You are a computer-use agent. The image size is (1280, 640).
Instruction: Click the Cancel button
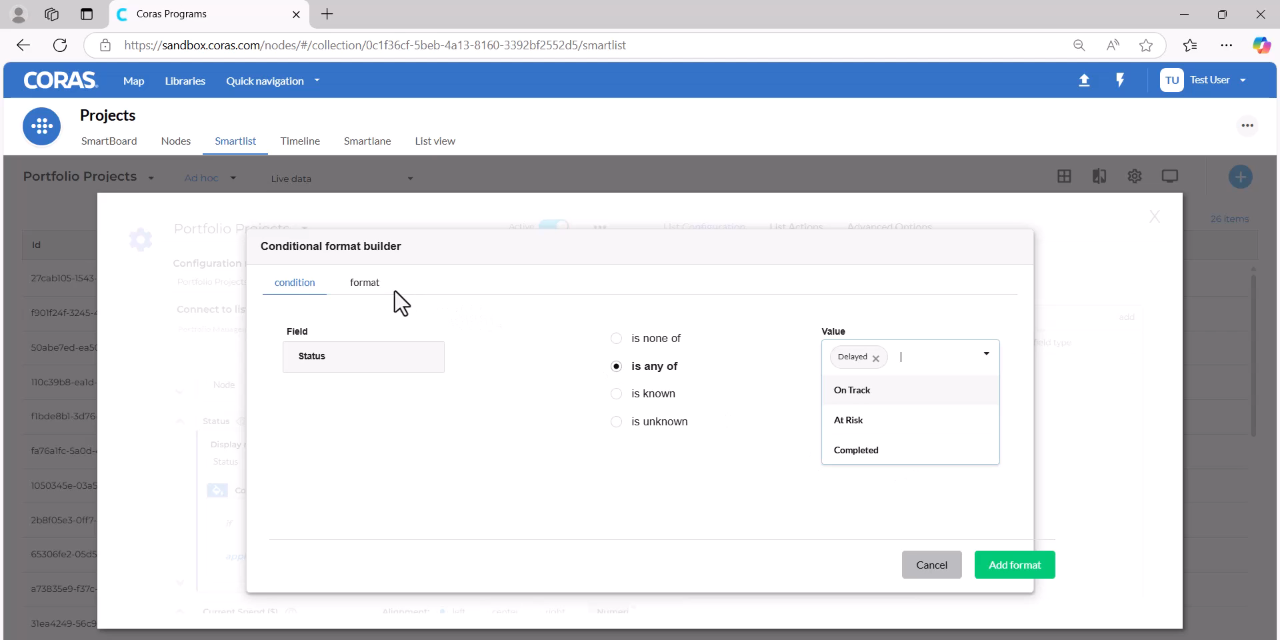coord(932,565)
